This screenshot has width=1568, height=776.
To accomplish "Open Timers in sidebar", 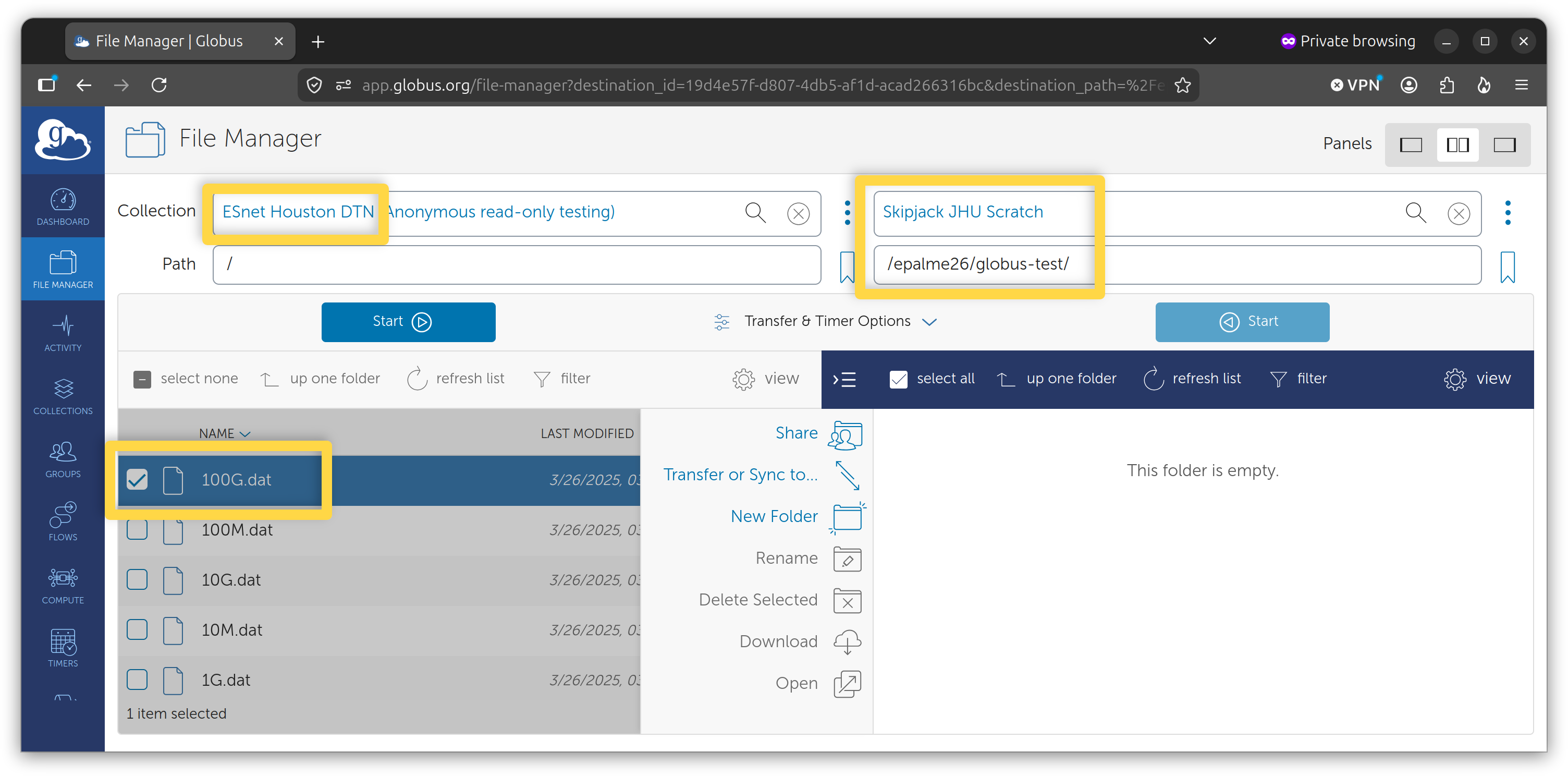I will click(x=63, y=649).
